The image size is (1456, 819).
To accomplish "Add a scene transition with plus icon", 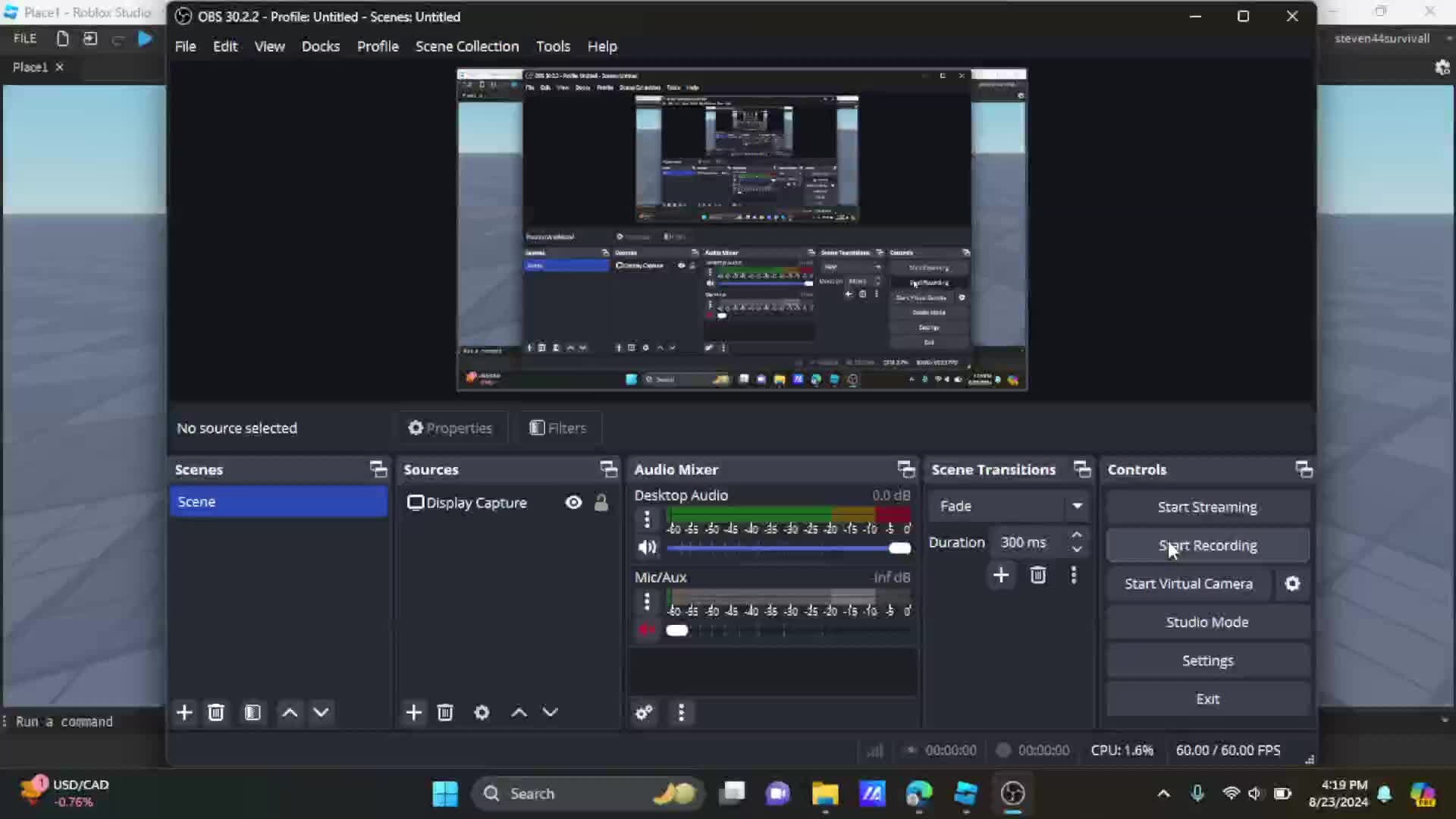I will (x=1001, y=575).
